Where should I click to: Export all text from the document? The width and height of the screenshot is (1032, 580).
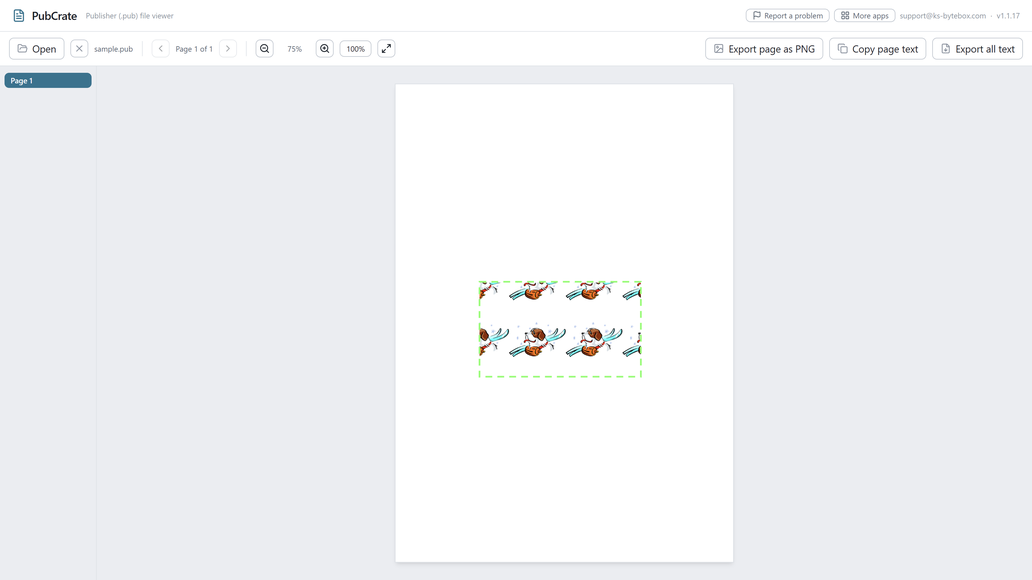point(977,49)
